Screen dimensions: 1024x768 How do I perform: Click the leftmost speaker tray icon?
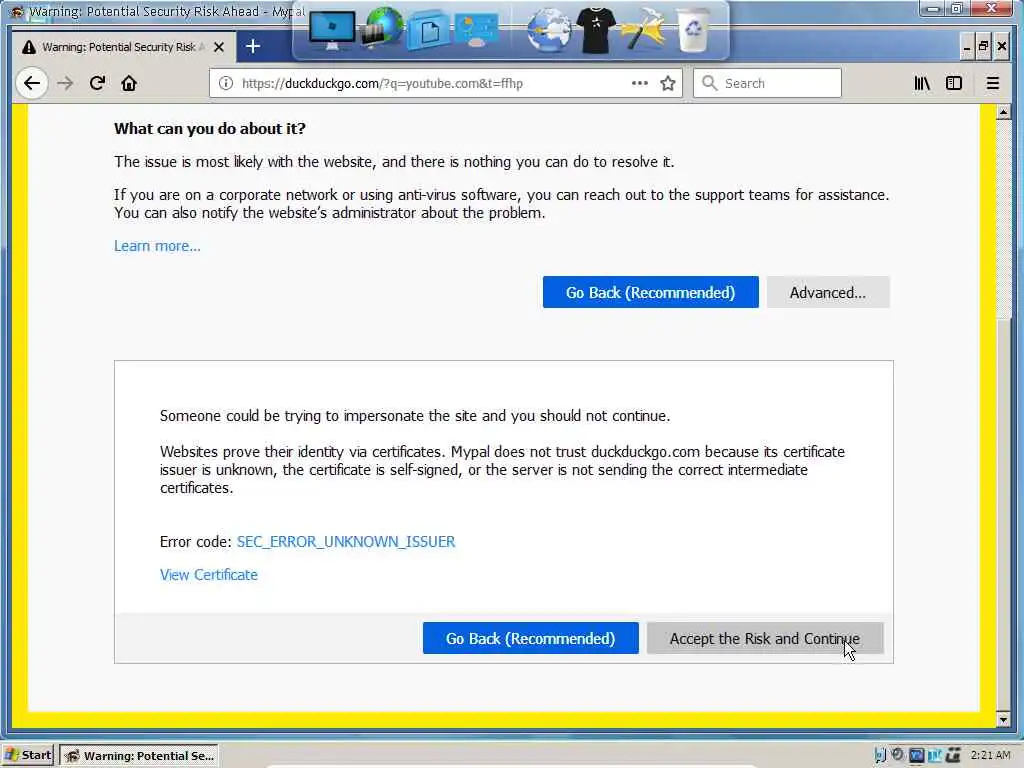[880, 755]
